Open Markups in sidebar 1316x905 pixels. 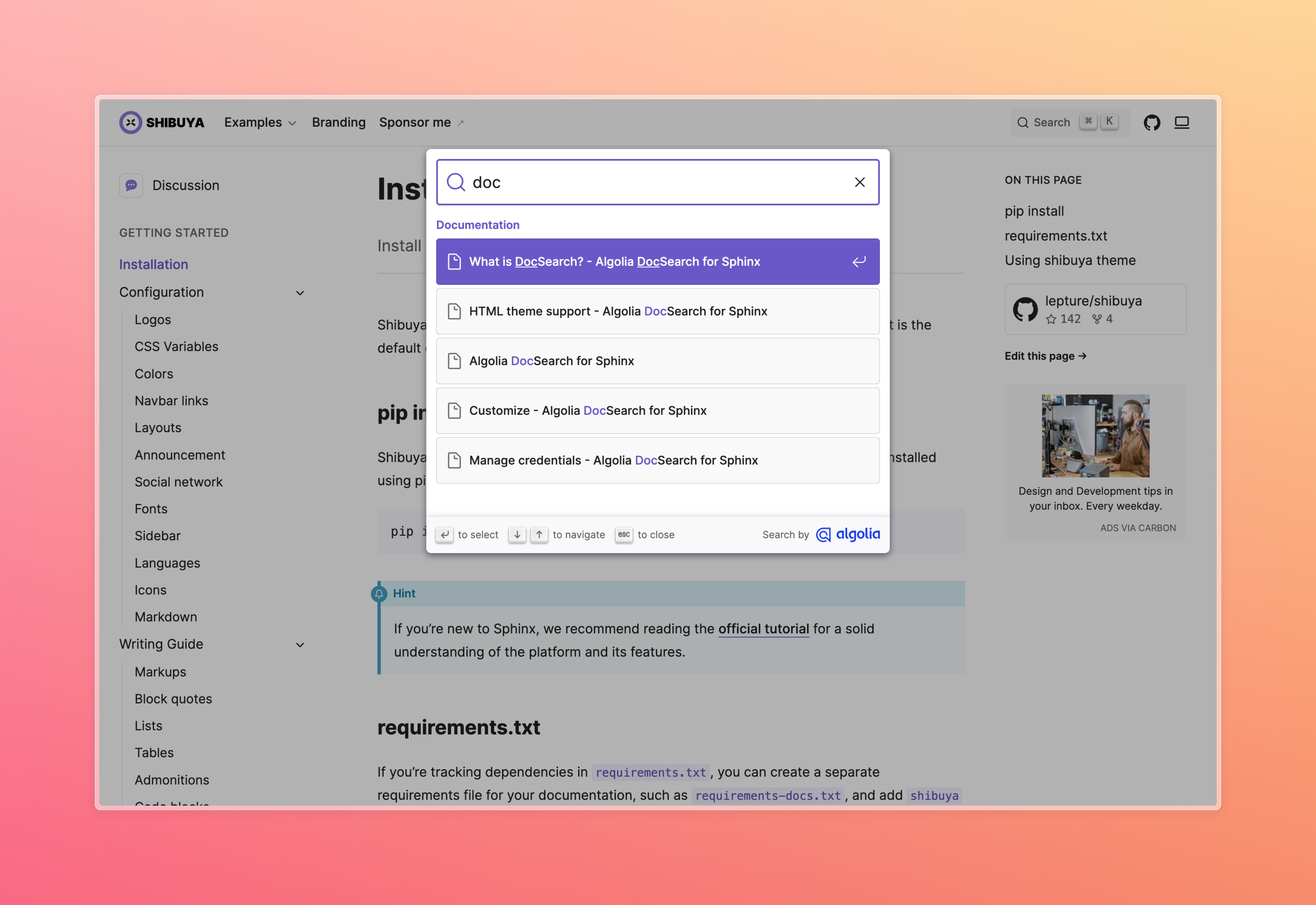[160, 672]
